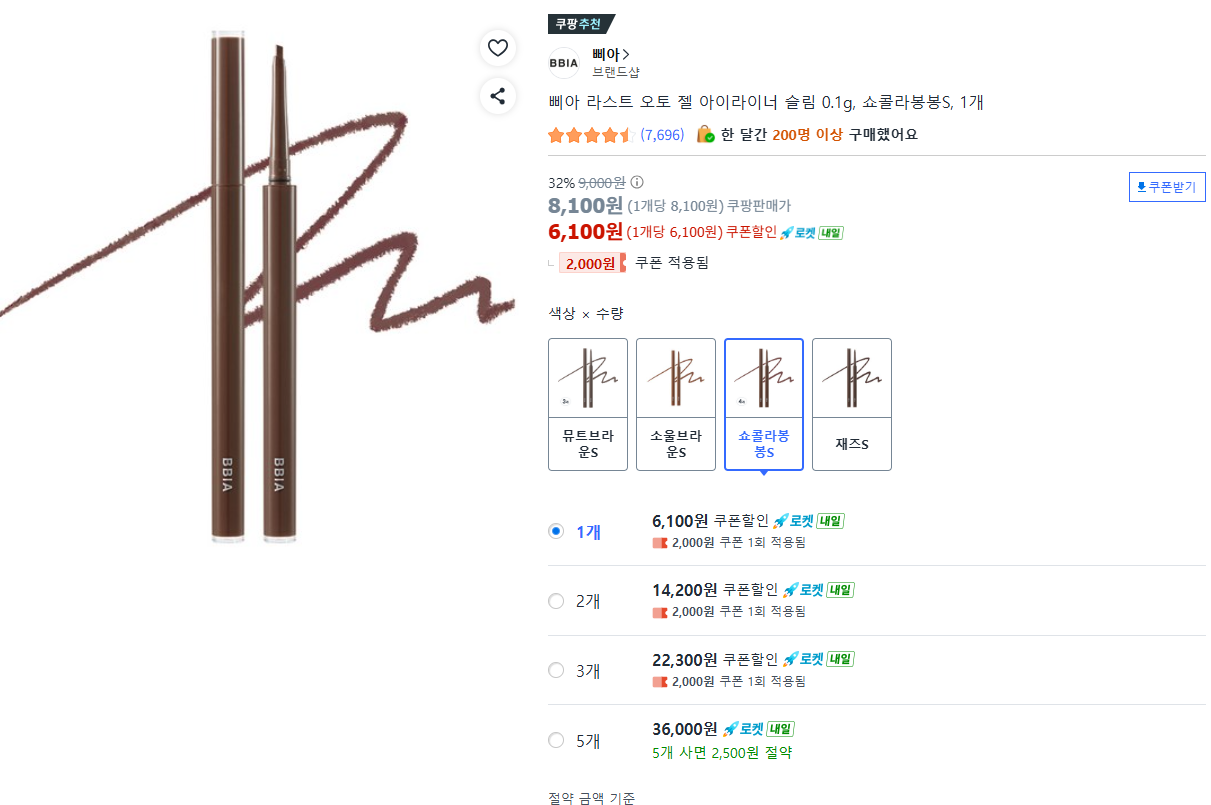Select the 쇼콜라봉봉S color tab
This screenshot has height=805, width=1211.
764,404
